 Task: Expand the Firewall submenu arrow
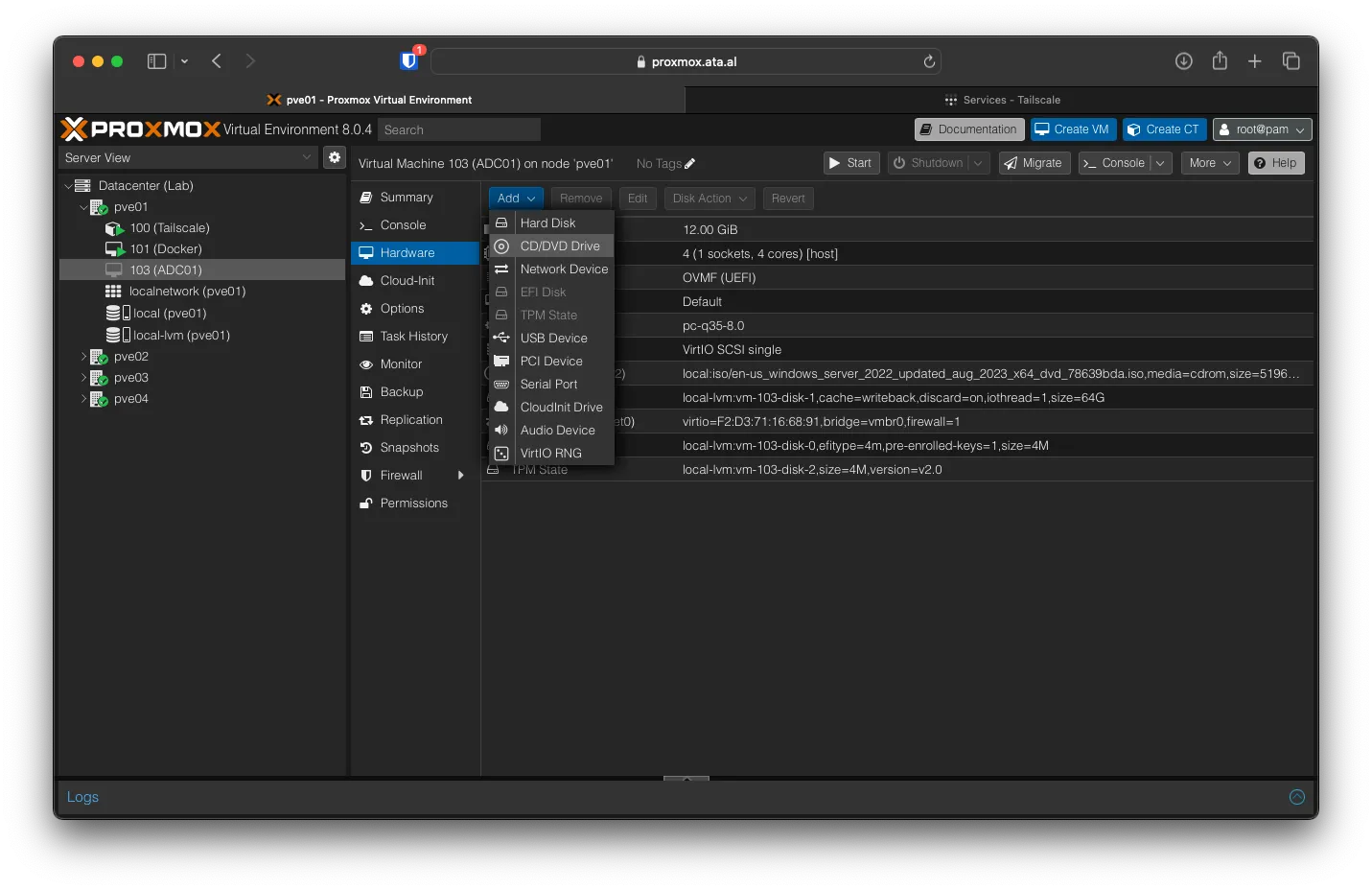point(461,476)
